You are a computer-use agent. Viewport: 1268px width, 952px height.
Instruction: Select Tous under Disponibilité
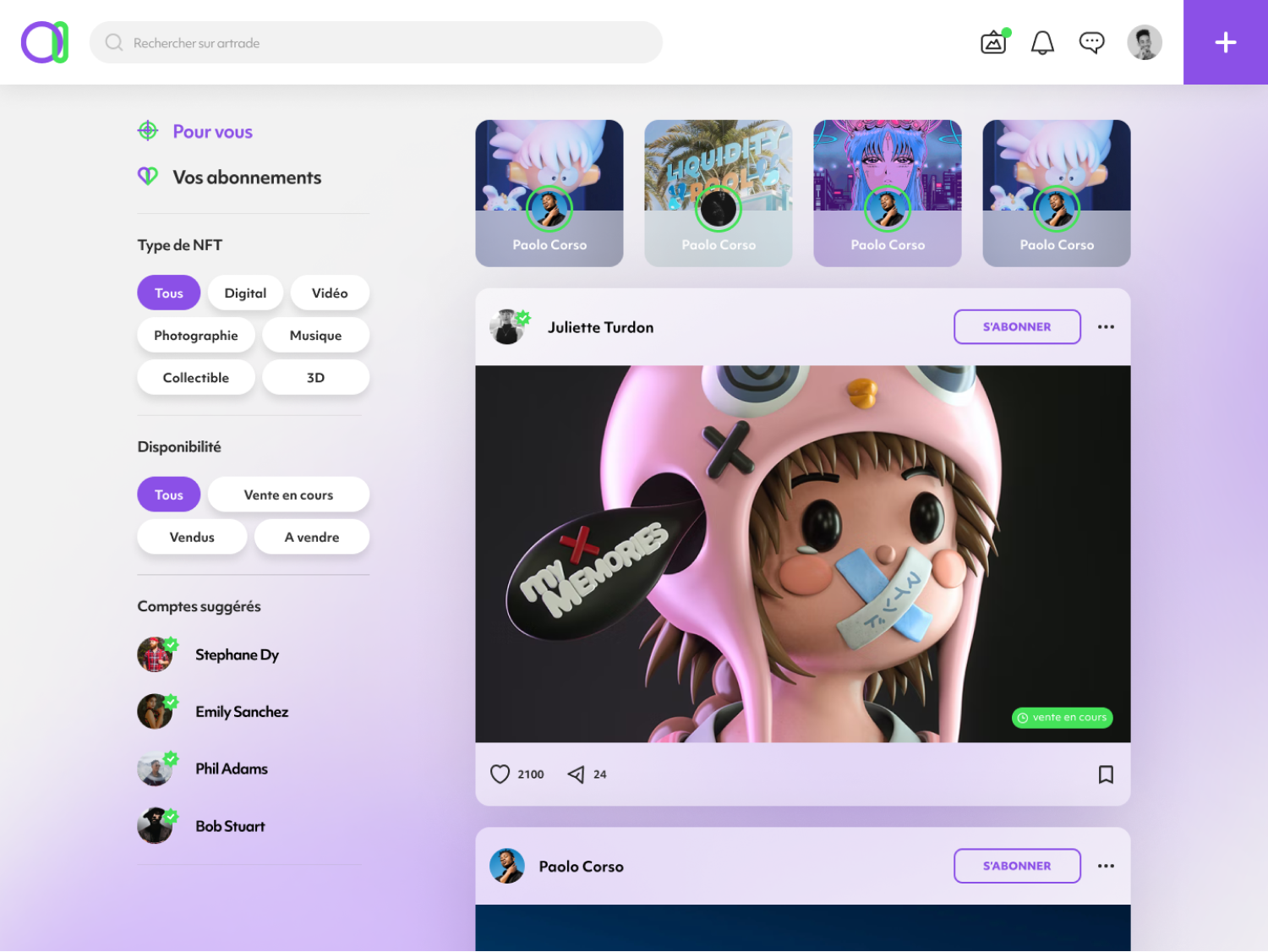pyautogui.click(x=169, y=495)
